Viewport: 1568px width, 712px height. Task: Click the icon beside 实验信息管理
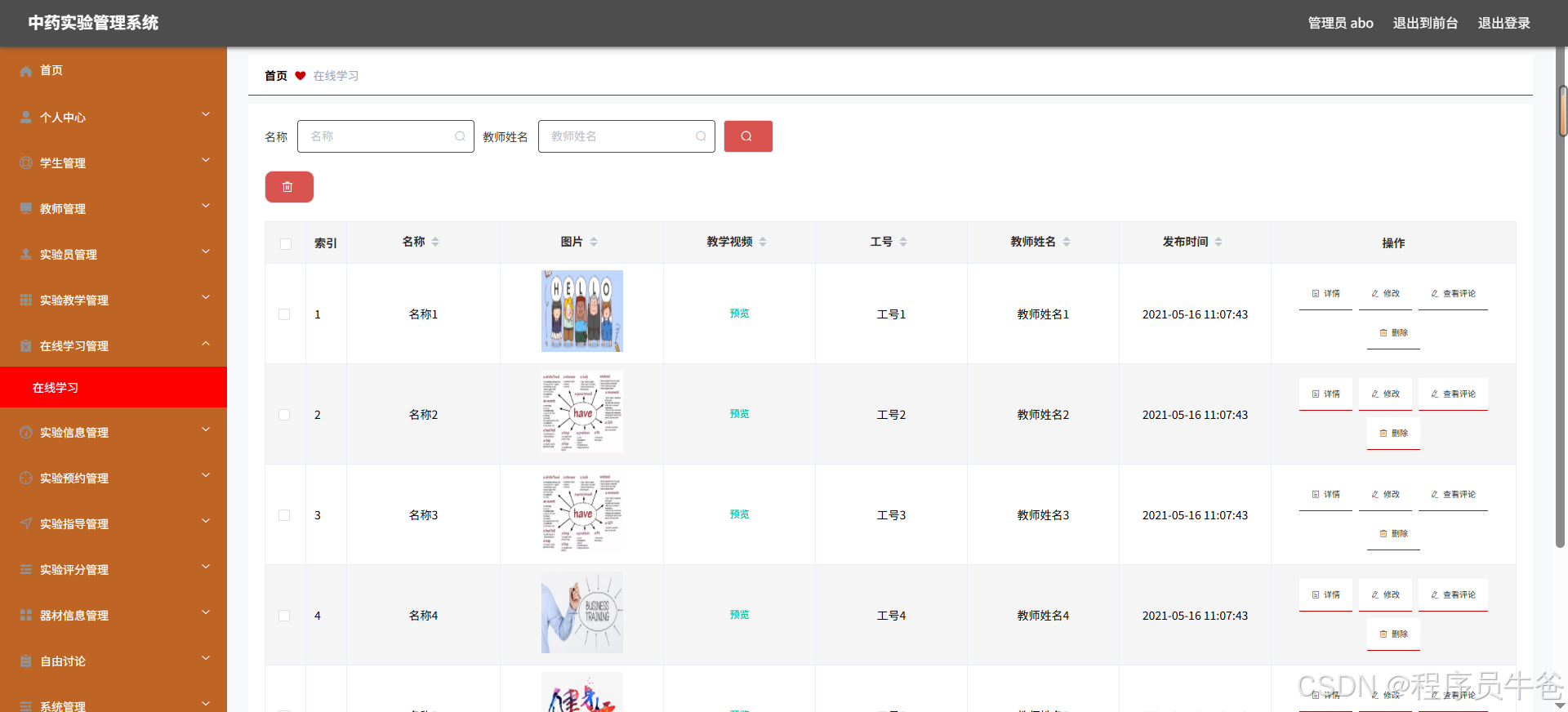pyautogui.click(x=26, y=432)
